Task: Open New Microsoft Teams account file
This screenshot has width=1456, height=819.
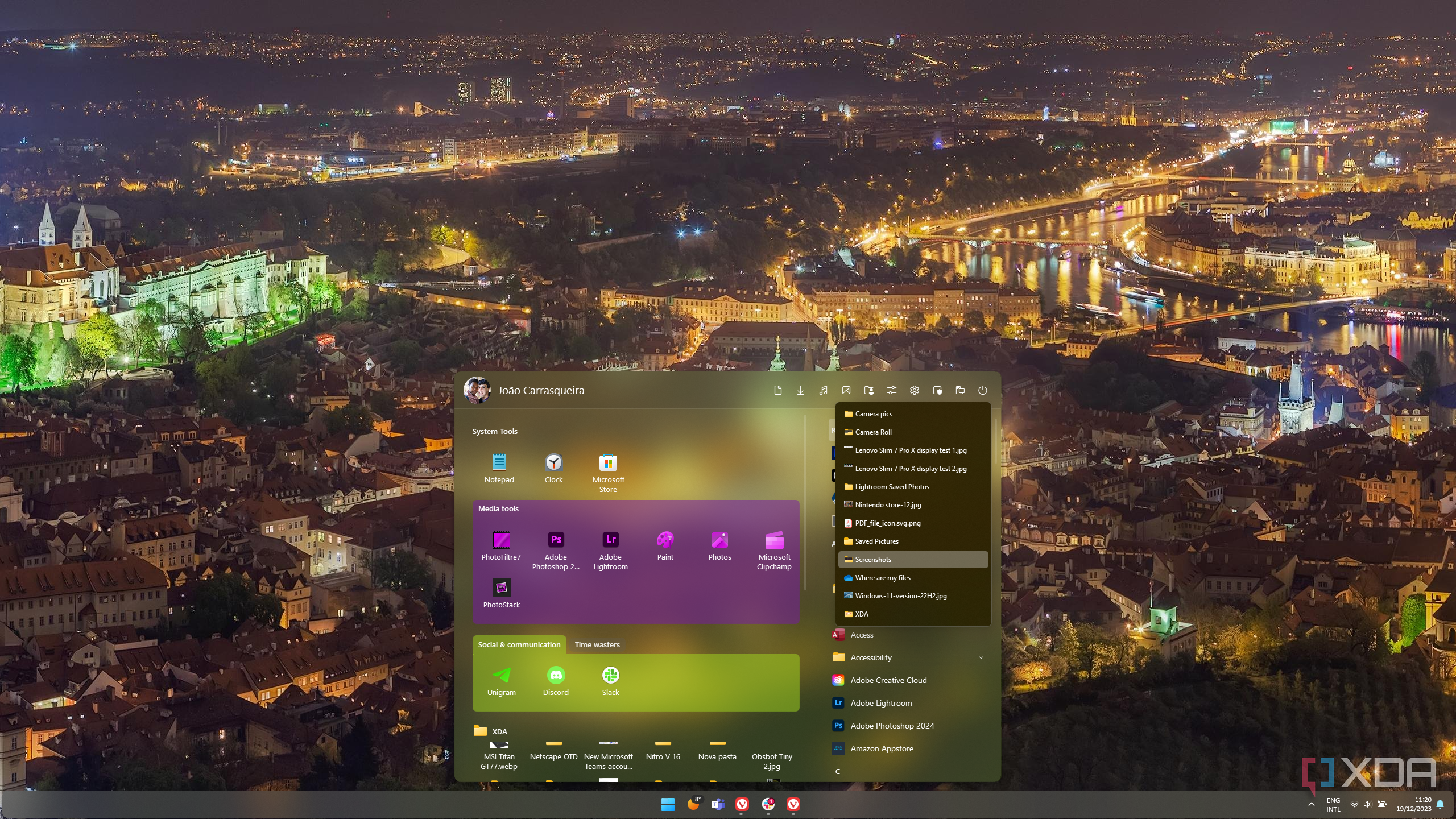Action: point(608,756)
